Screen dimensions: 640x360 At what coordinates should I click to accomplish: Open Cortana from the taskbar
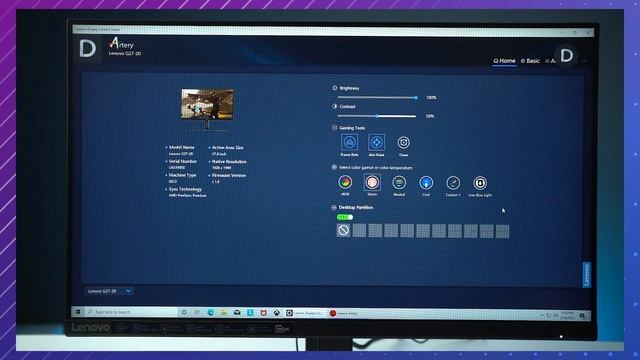point(184,312)
